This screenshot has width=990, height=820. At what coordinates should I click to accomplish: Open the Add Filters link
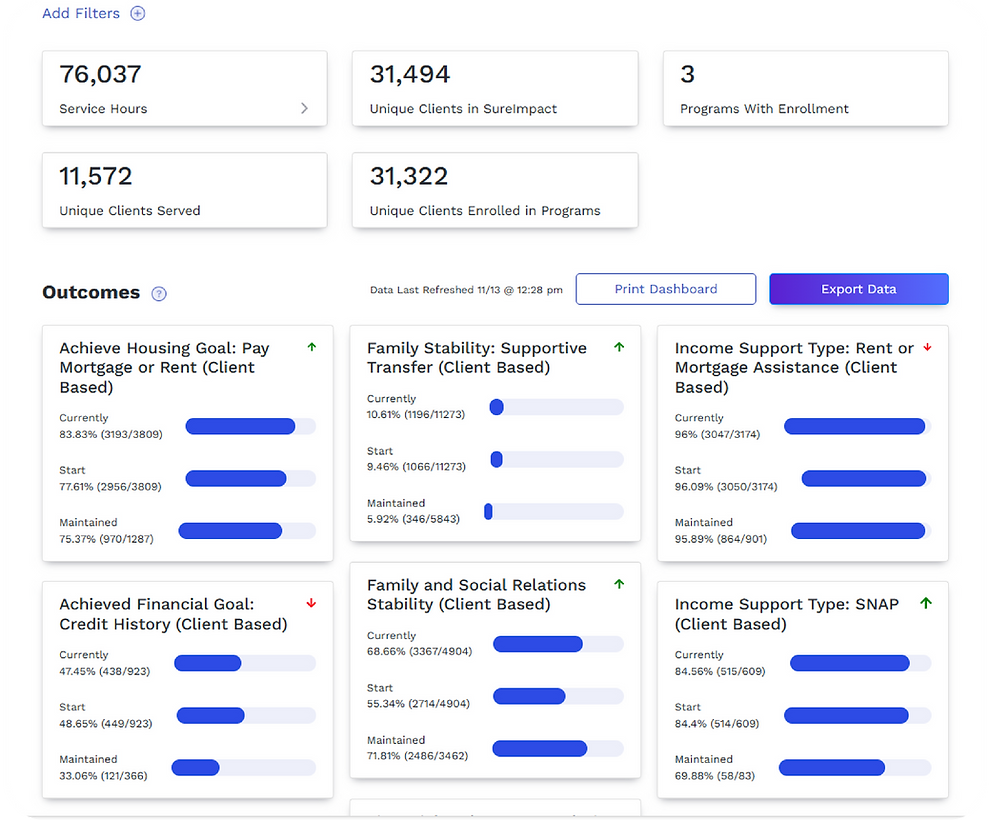[x=81, y=13]
